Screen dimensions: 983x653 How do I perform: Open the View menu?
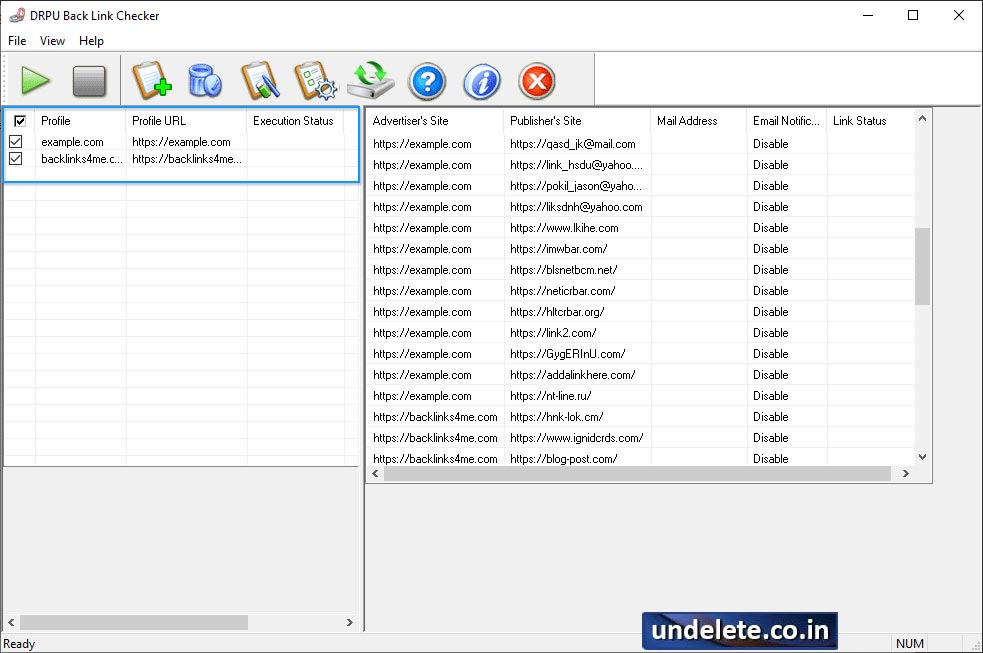click(x=52, y=41)
